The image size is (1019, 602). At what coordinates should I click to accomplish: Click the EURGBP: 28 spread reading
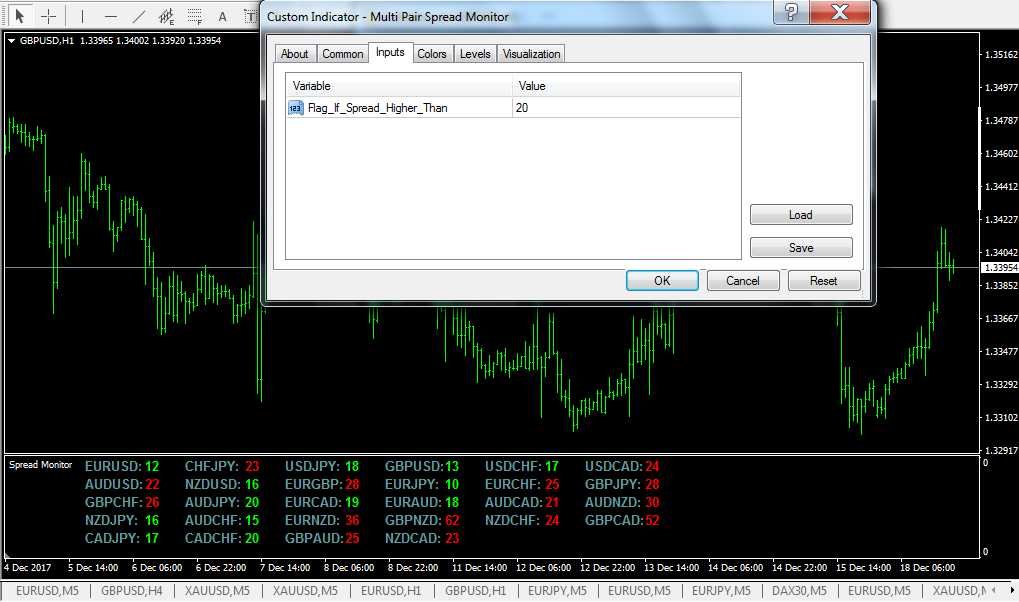click(x=322, y=484)
